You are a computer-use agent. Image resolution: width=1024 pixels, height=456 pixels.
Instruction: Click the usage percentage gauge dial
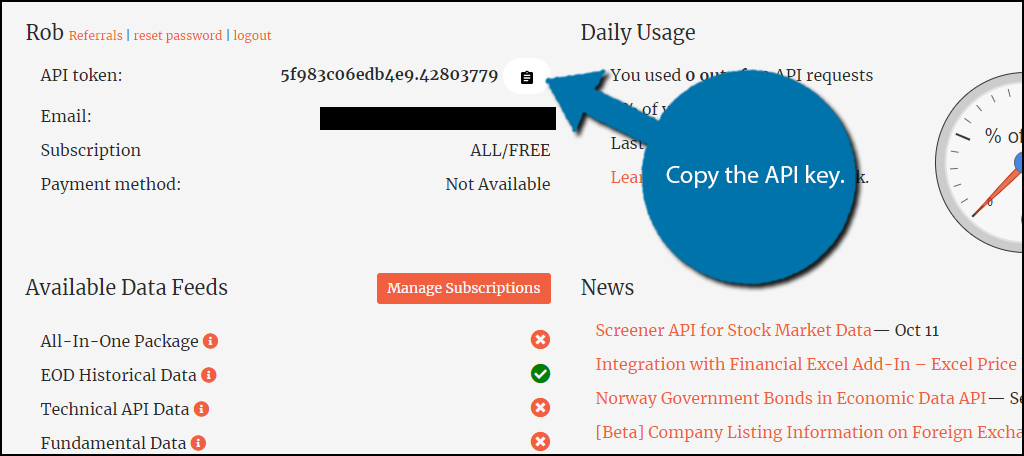point(980,163)
